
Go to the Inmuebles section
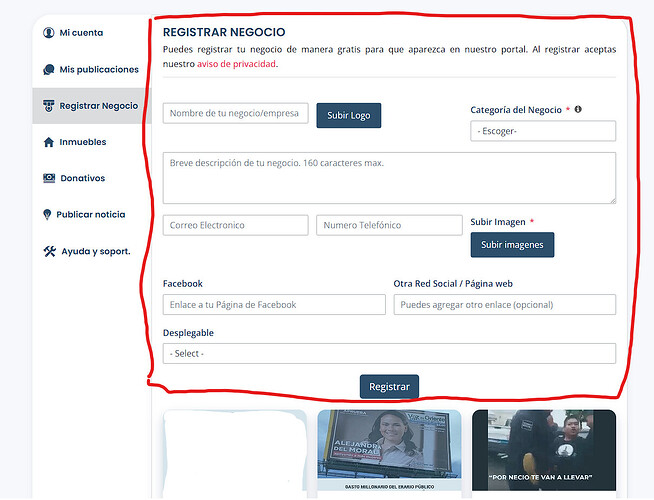(83, 142)
